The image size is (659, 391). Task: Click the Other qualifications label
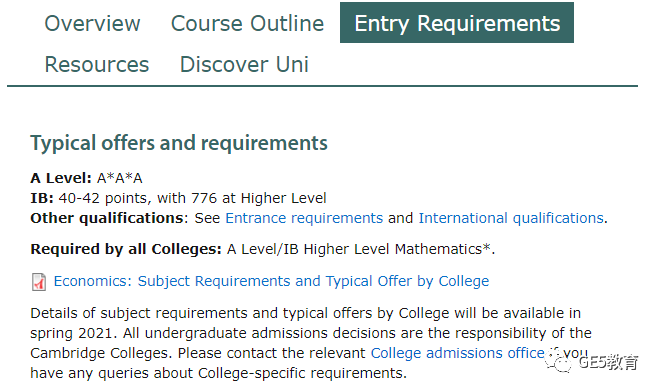pos(107,218)
